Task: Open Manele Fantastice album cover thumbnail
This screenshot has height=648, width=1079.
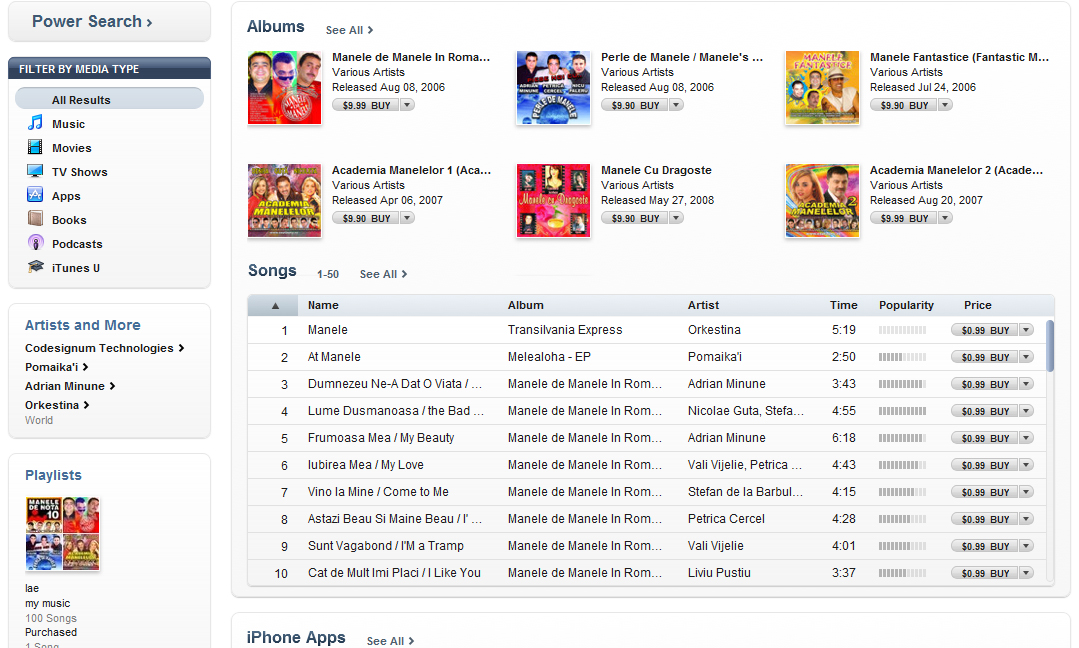Action: click(x=822, y=88)
